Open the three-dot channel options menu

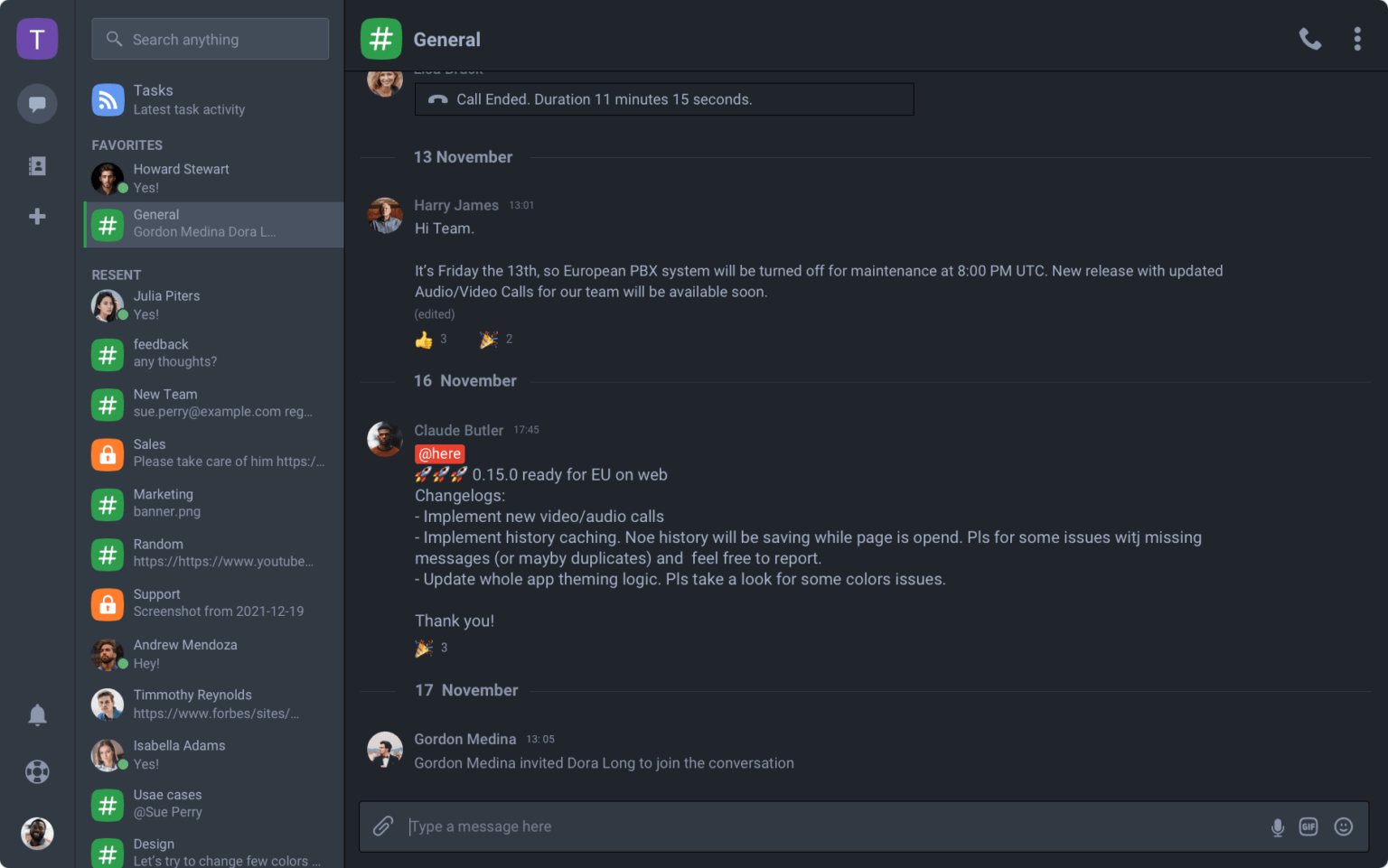(x=1357, y=39)
